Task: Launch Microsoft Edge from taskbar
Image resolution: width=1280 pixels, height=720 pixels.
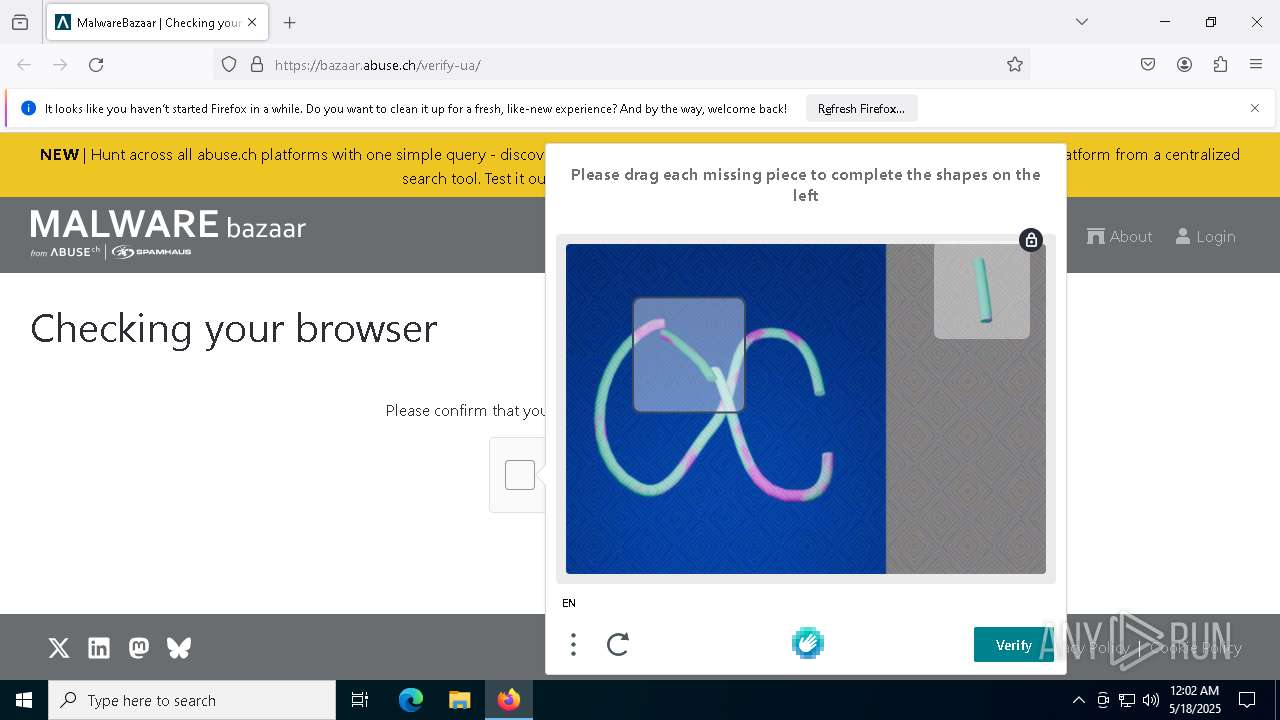Action: tap(411, 700)
